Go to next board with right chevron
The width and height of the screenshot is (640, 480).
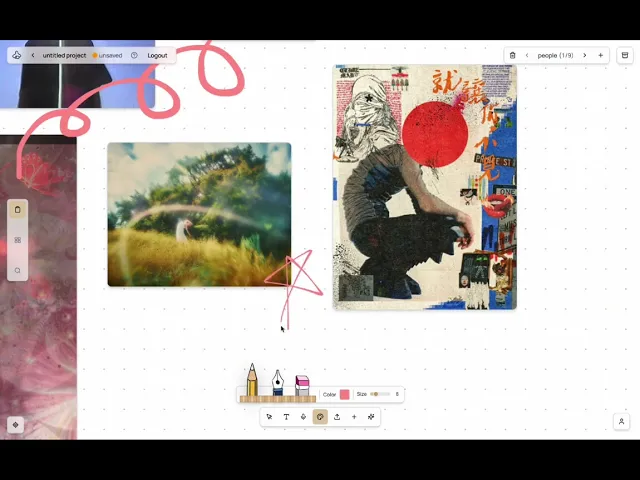tap(584, 55)
